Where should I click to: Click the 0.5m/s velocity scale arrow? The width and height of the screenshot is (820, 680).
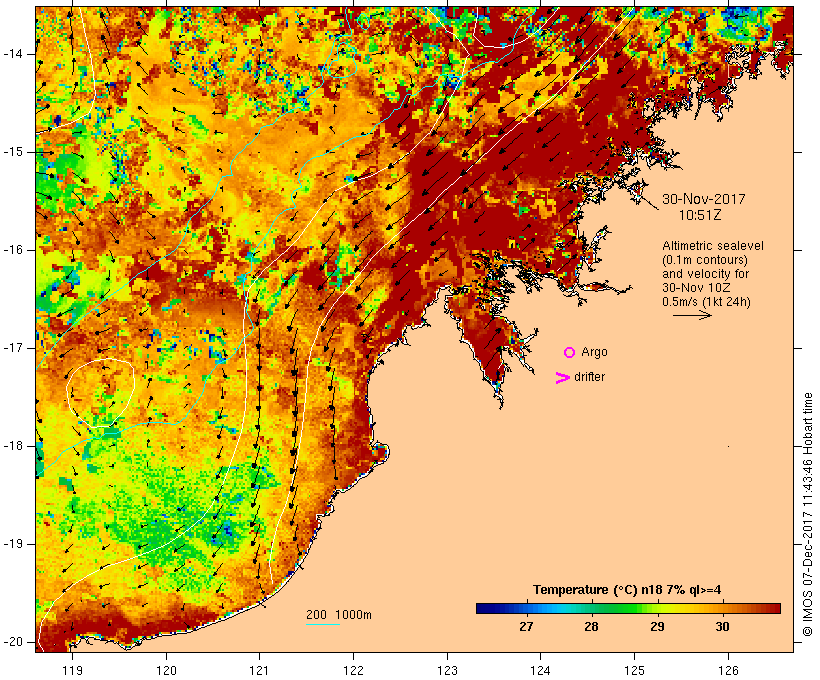(x=692, y=315)
